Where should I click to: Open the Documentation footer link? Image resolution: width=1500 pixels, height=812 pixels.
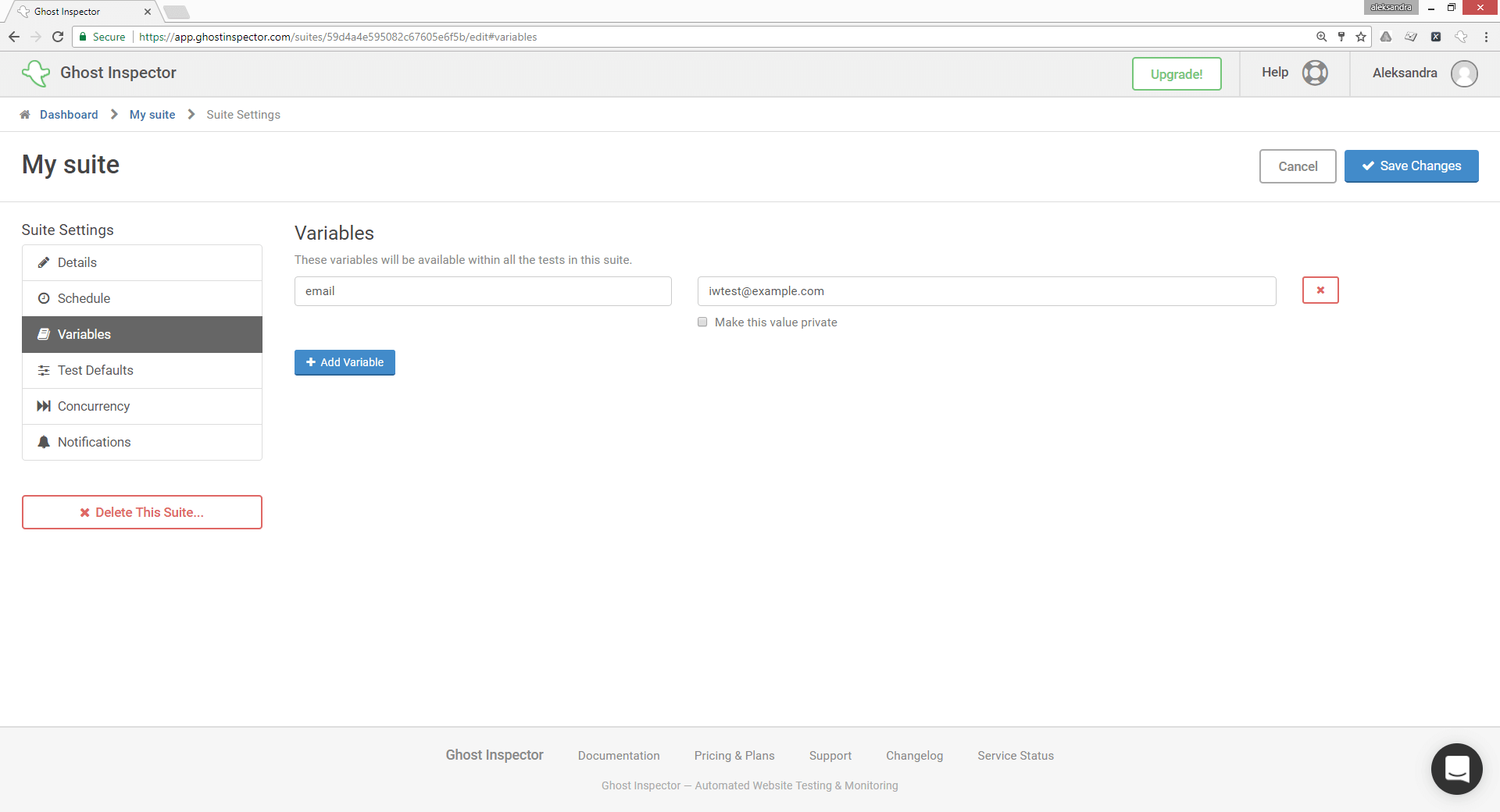pos(619,756)
